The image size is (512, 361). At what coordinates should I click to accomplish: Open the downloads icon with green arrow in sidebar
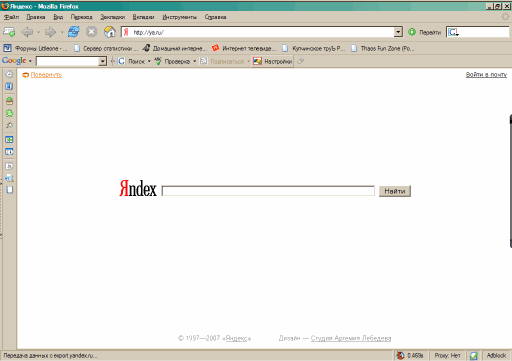pos(9,100)
